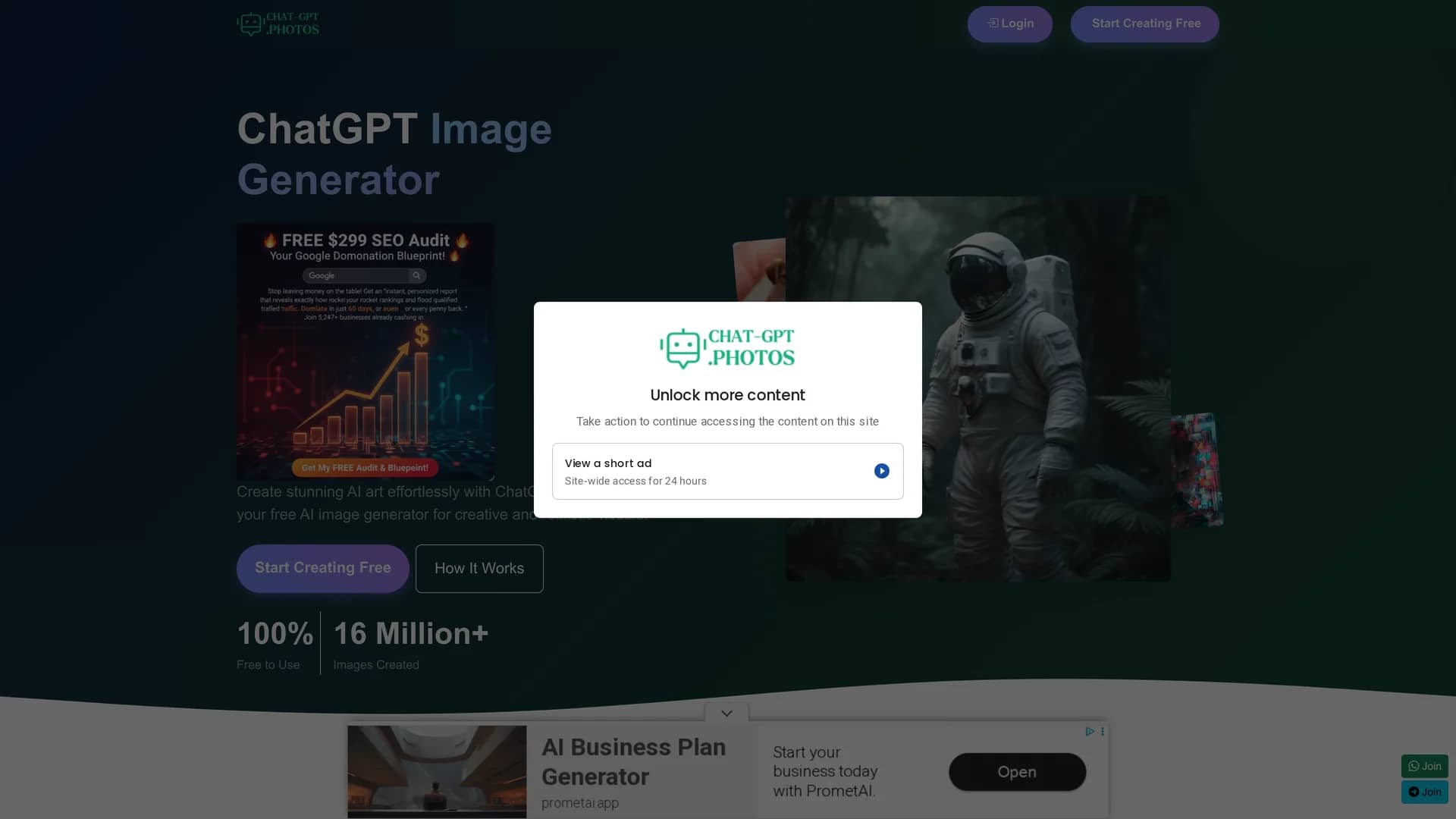Viewport: 1456px width, 819px height.
Task: Click the colorful artwork card on right
Action: [1197, 469]
